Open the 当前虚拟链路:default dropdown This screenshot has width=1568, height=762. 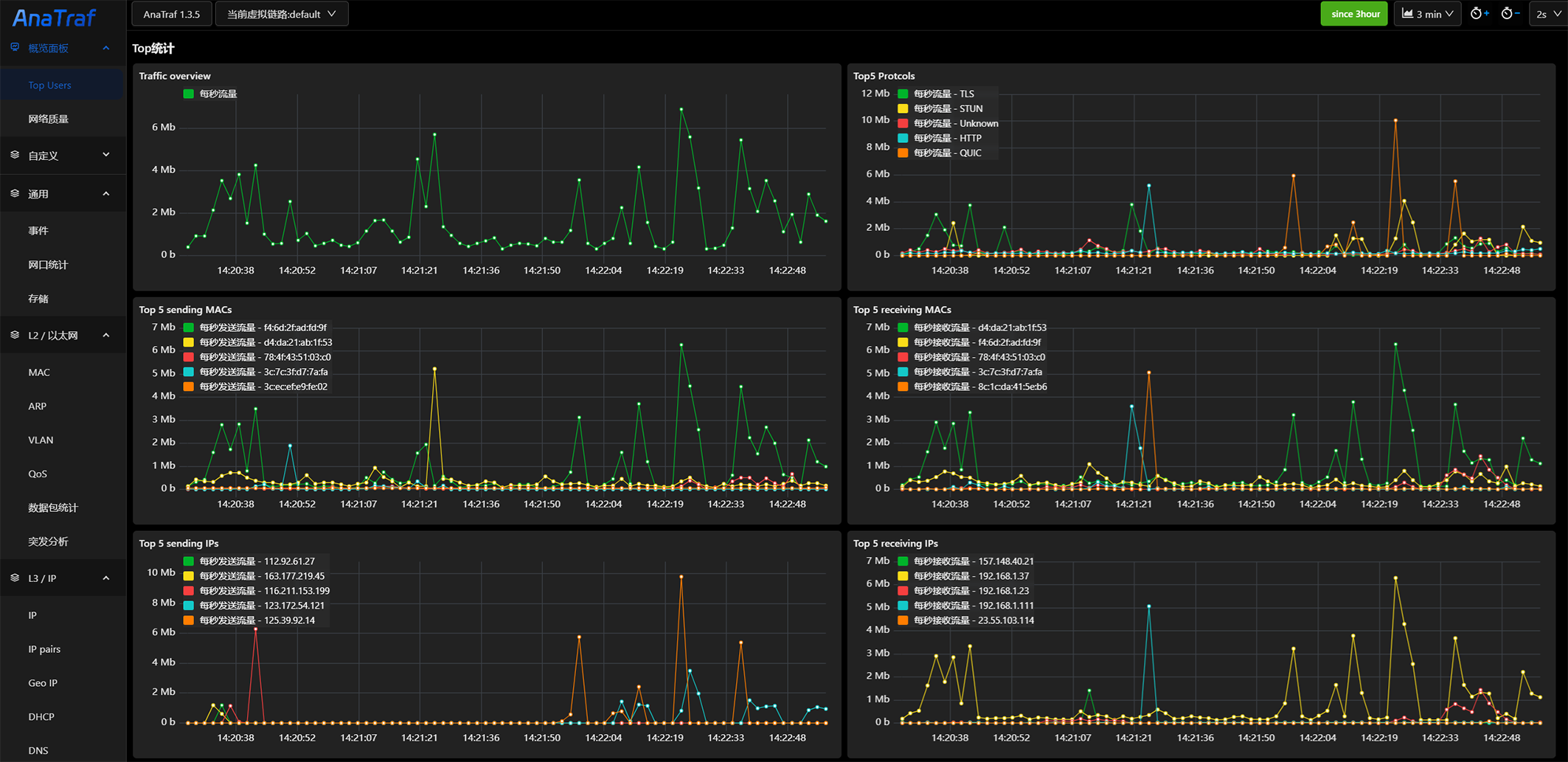tap(282, 14)
